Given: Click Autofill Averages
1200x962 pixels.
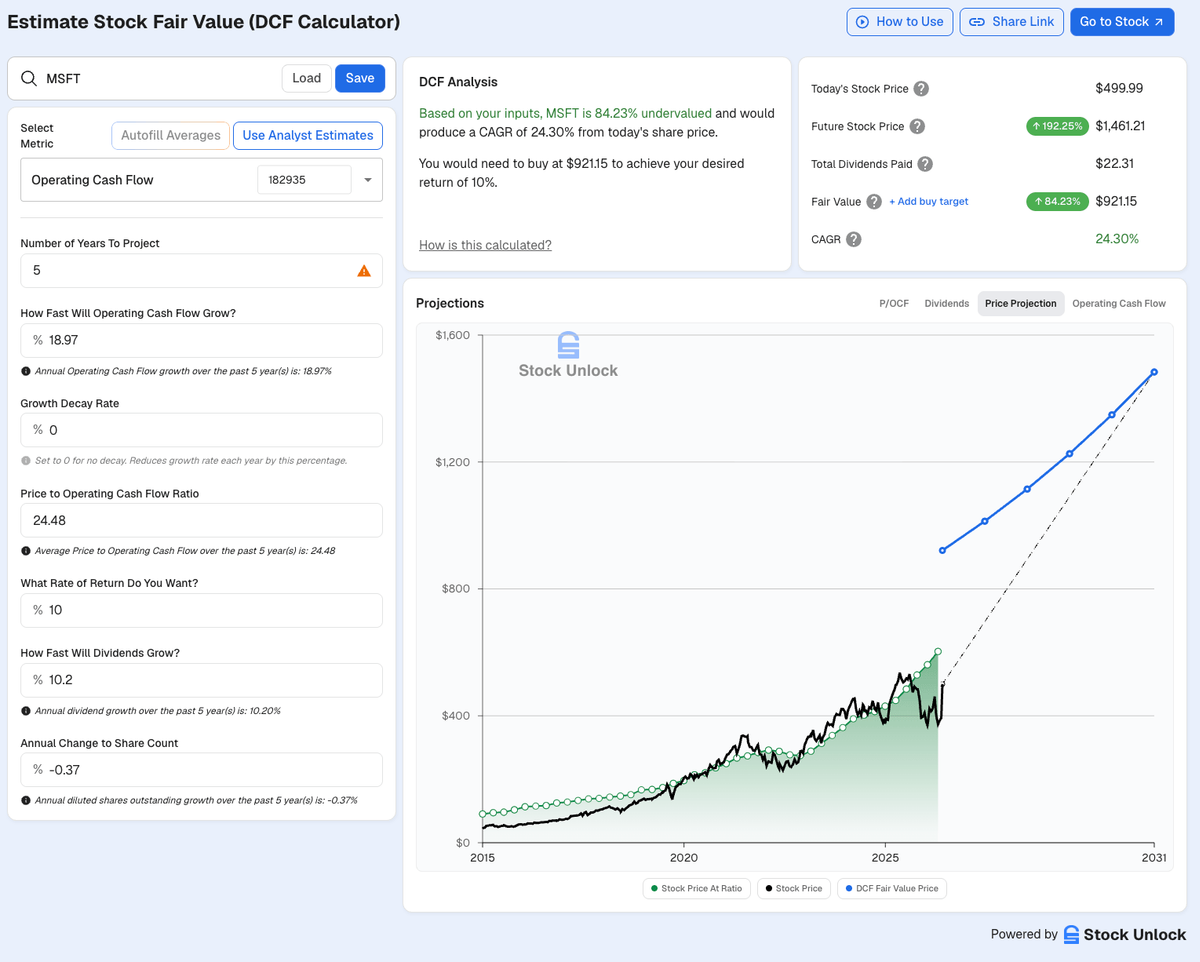Looking at the screenshot, I should pyautogui.click(x=171, y=136).
